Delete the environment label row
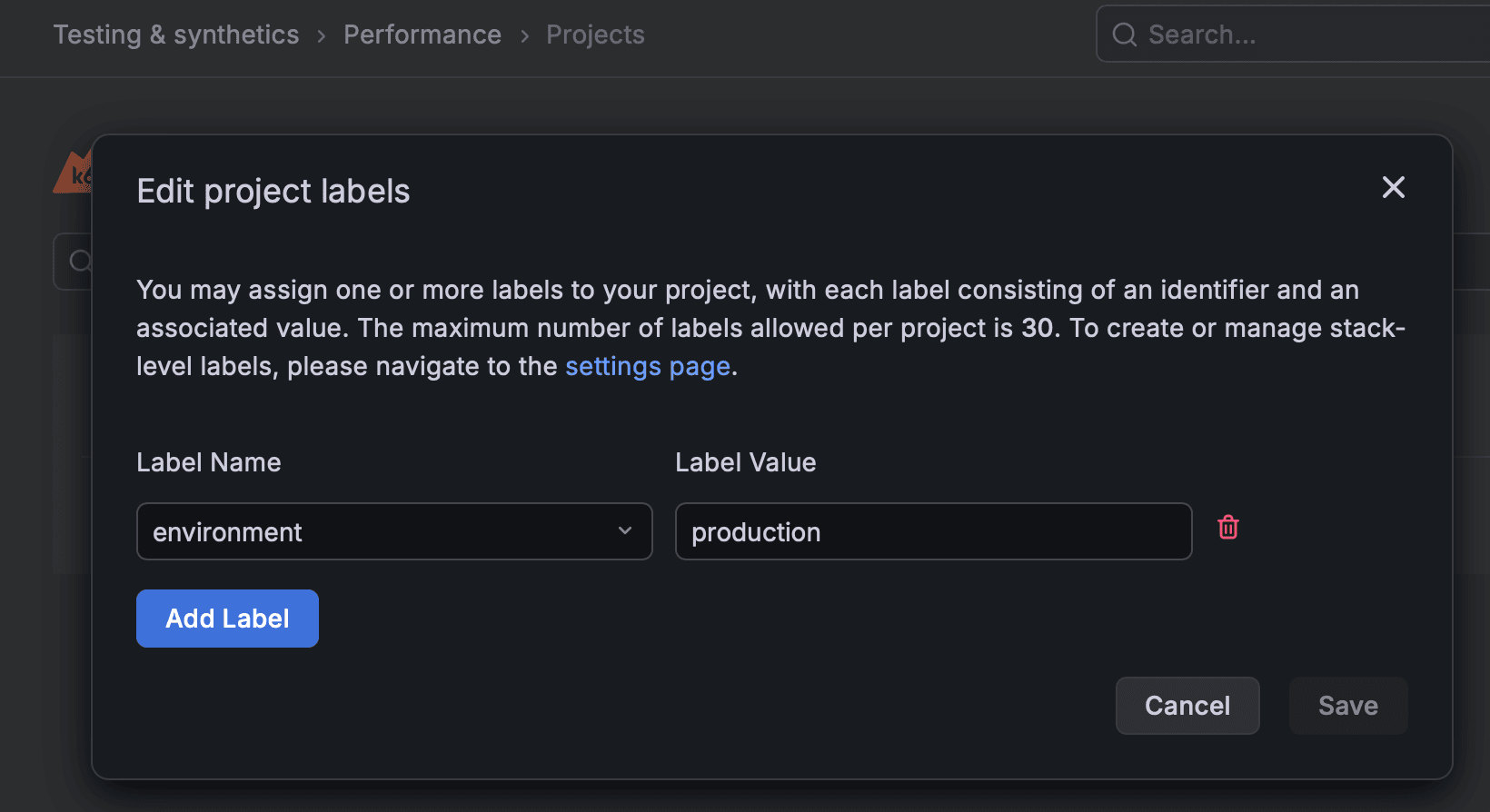 coord(1228,528)
